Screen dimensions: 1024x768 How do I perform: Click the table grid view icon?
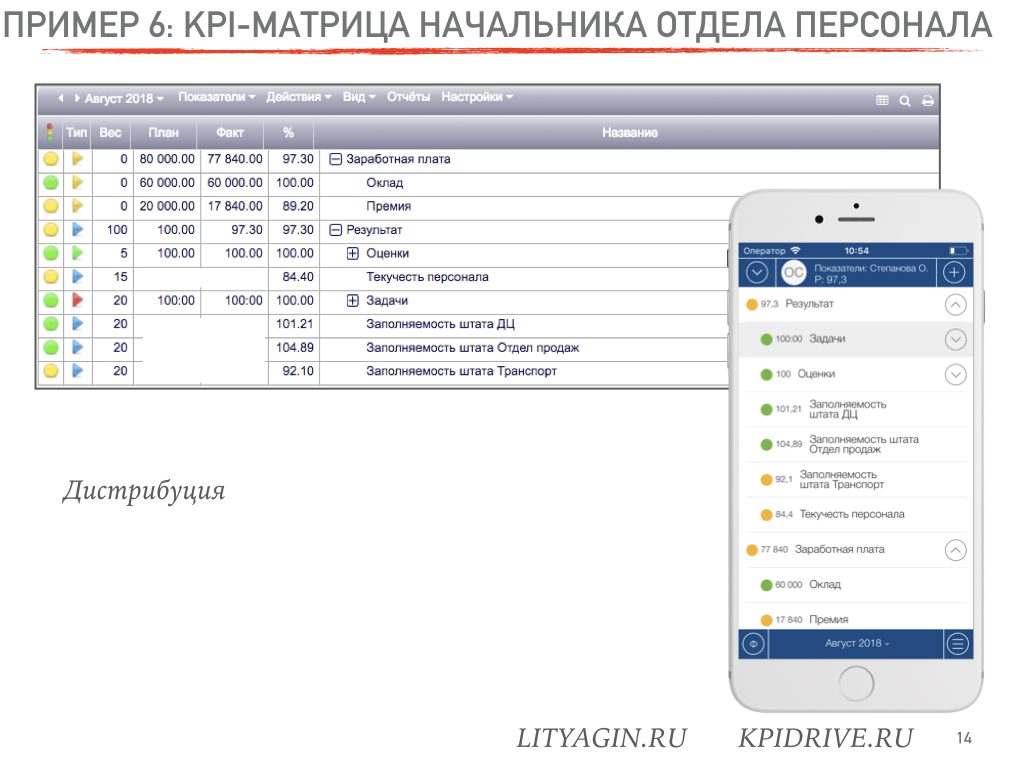[x=882, y=100]
